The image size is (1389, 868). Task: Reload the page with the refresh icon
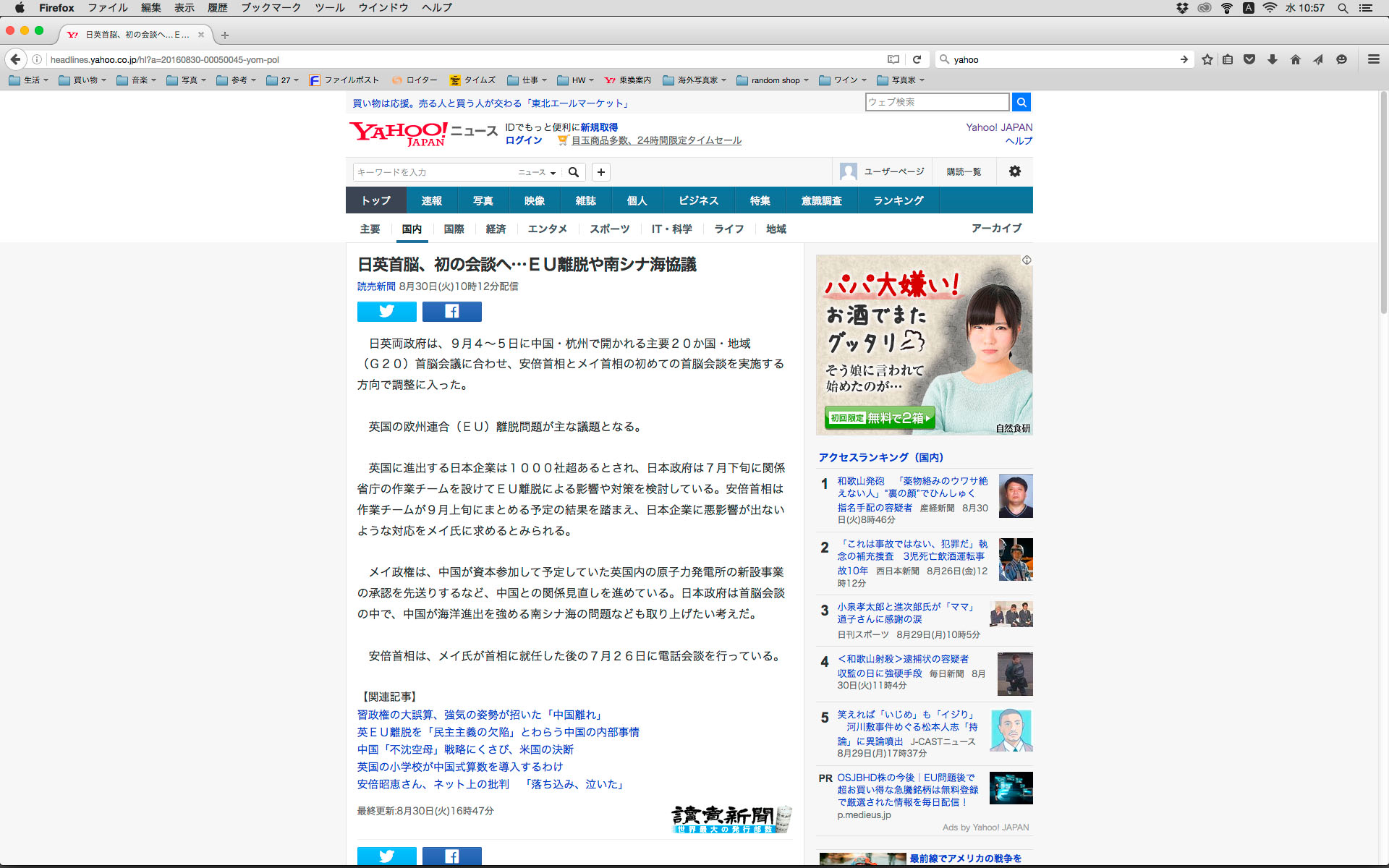click(x=917, y=59)
